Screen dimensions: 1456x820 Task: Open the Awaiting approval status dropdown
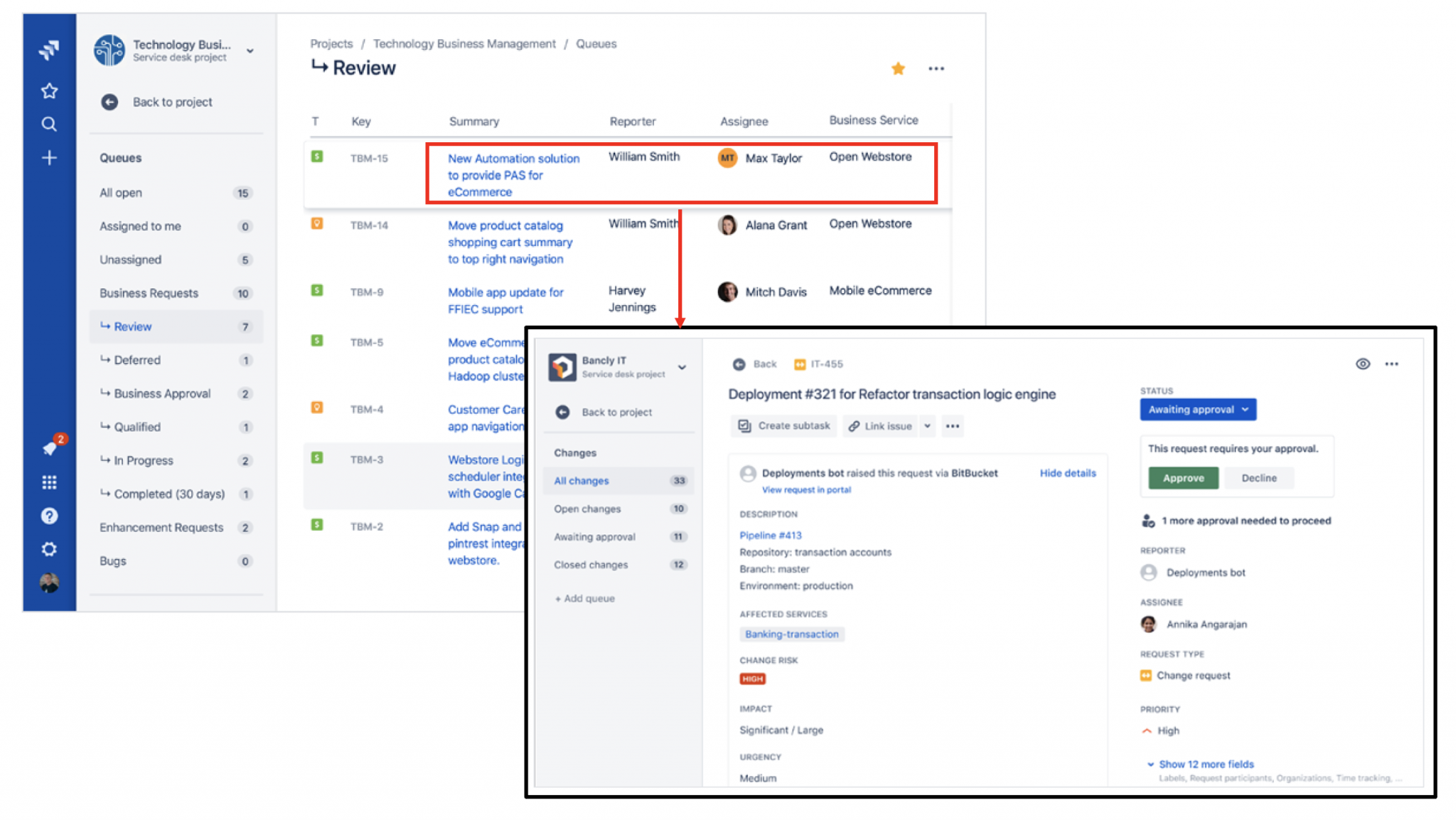click(1197, 409)
